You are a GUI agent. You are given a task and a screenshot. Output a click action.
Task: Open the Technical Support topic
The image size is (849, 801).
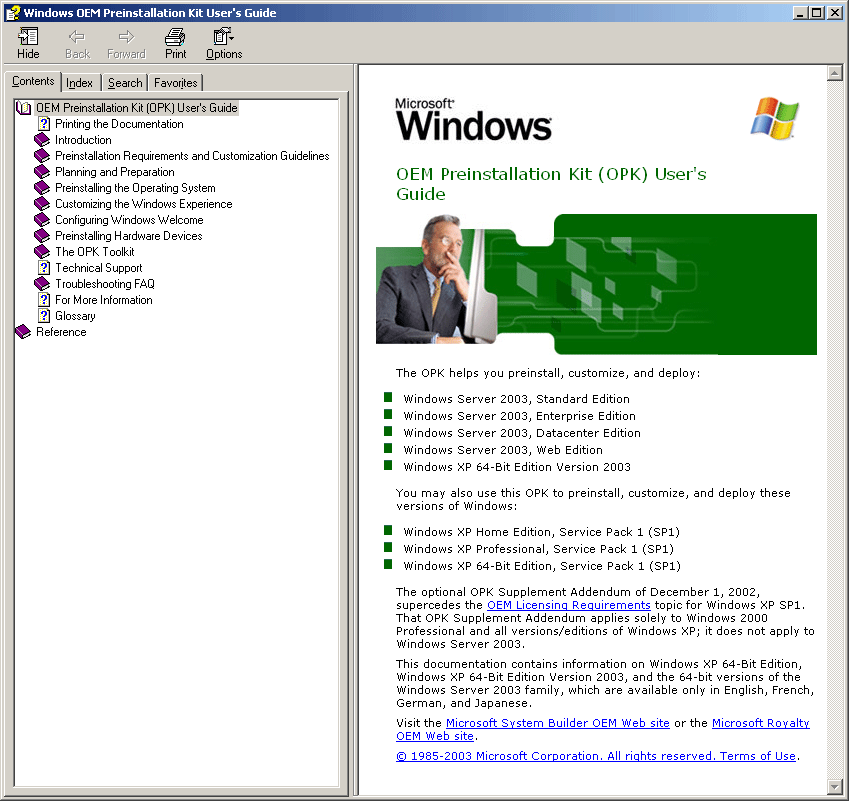coord(99,268)
